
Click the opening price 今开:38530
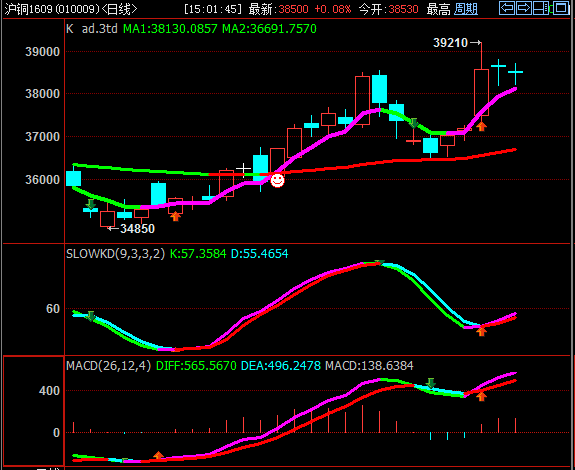(388, 9)
